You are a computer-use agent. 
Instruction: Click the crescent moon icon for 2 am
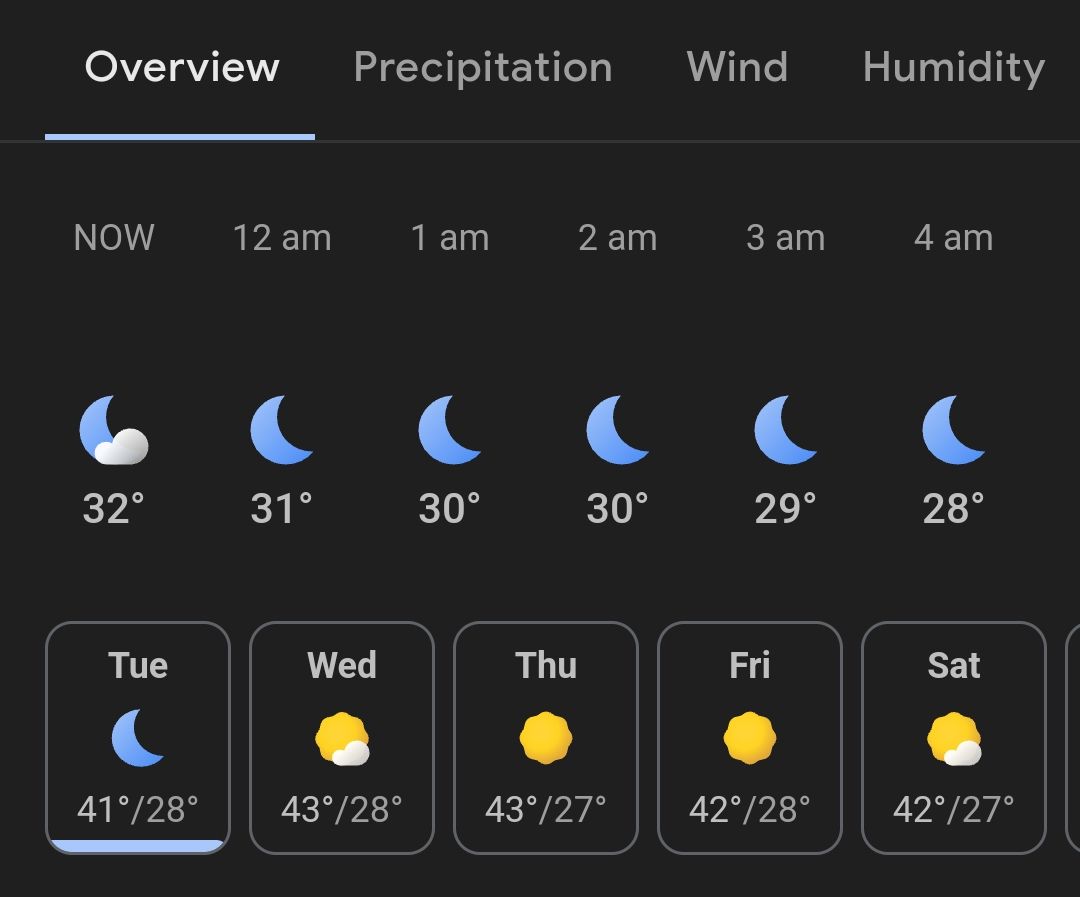pos(618,430)
